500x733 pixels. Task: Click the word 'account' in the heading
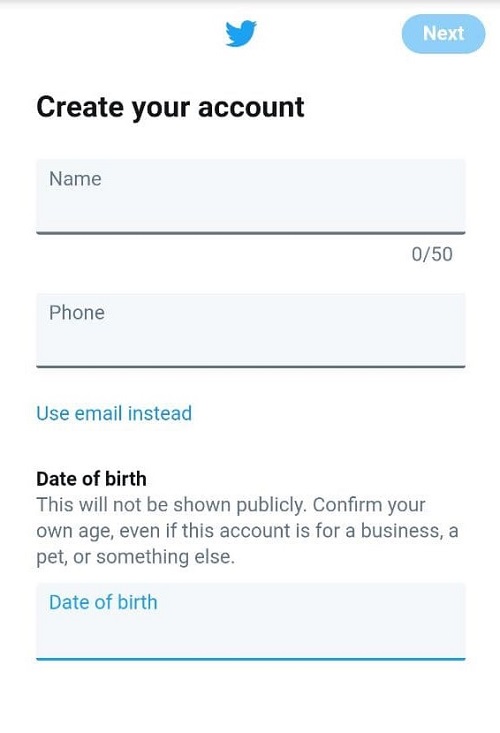(251, 107)
